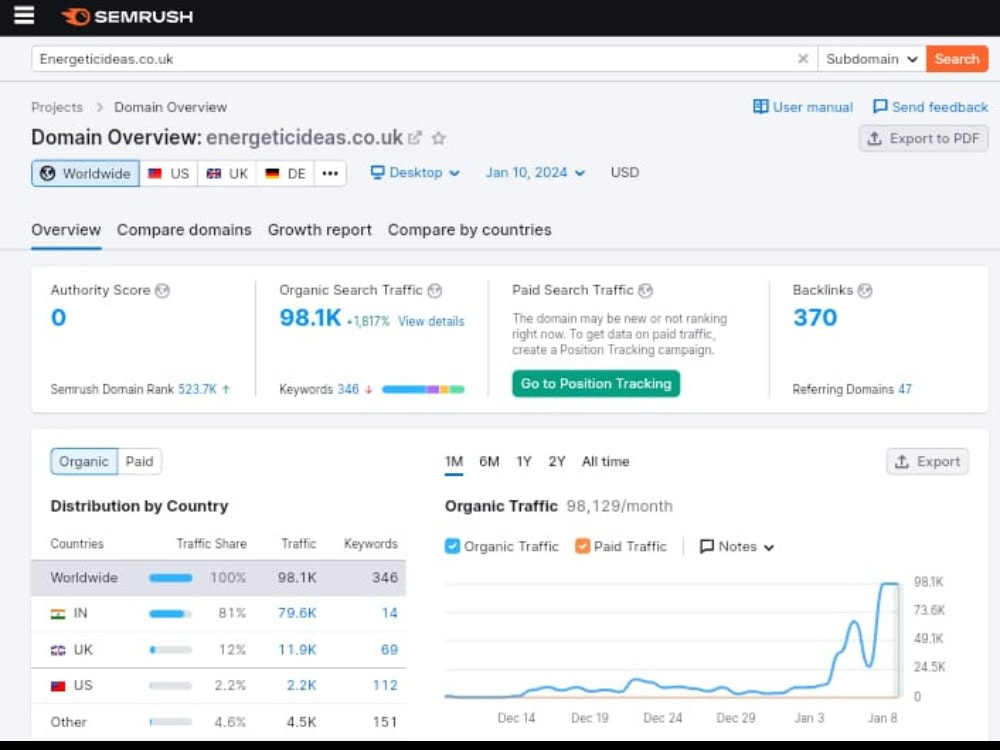
Task: Click Keywords down arrow indicator
Action: click(x=368, y=390)
